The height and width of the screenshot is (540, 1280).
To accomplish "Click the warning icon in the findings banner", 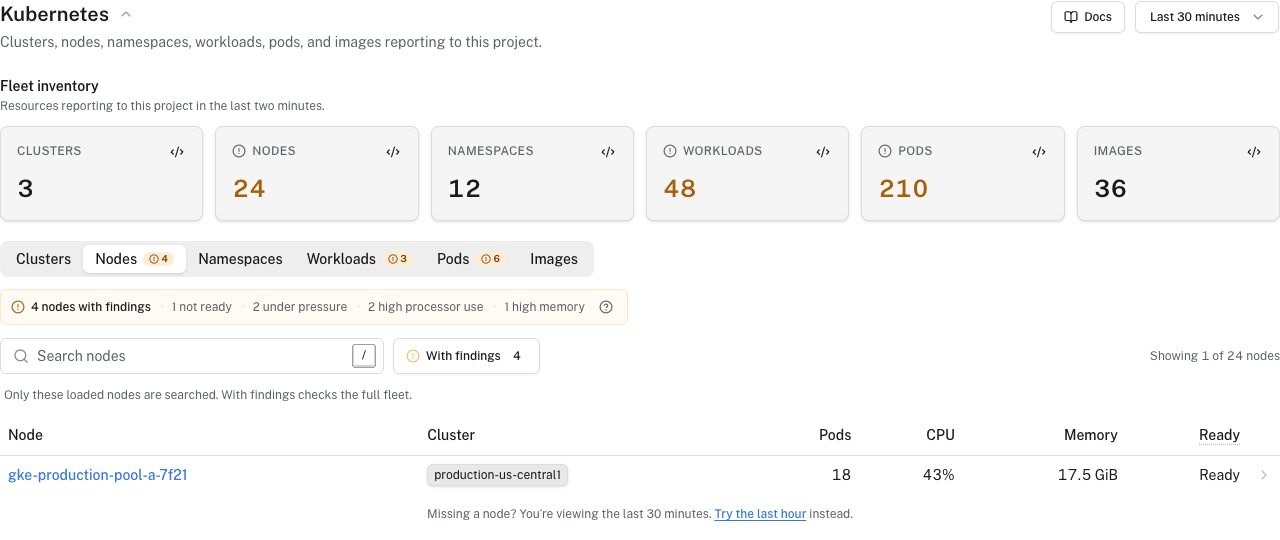I will pos(18,307).
